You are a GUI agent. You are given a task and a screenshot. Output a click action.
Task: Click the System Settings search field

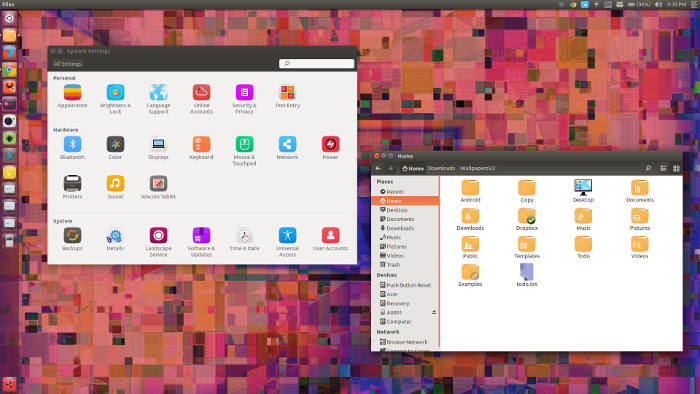tap(317, 64)
